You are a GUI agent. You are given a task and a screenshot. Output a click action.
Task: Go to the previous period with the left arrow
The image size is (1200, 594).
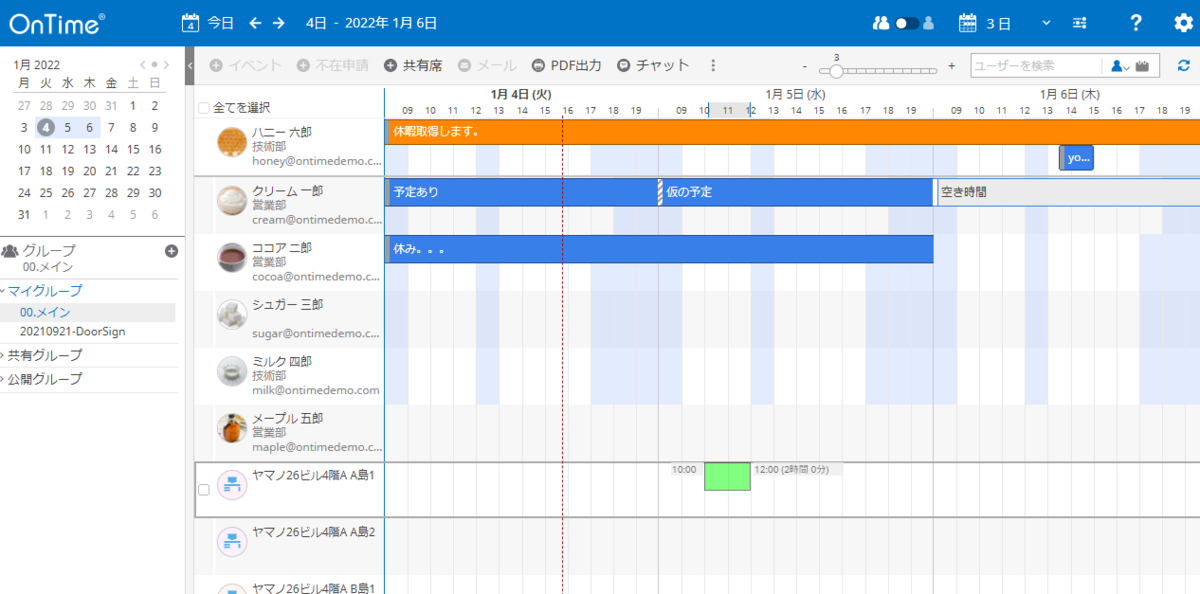pos(255,23)
